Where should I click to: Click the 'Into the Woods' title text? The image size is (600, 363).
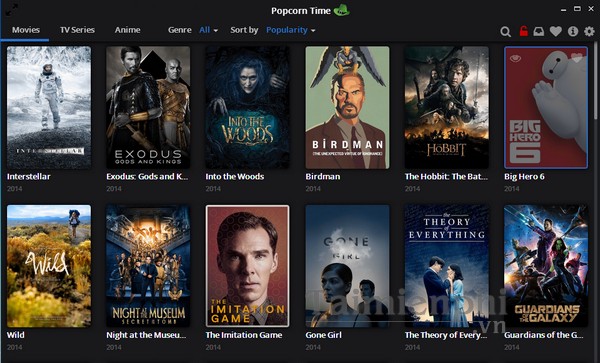pyautogui.click(x=235, y=176)
